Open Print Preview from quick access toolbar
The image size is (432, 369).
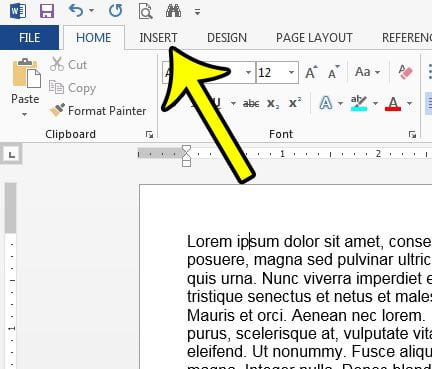click(145, 12)
